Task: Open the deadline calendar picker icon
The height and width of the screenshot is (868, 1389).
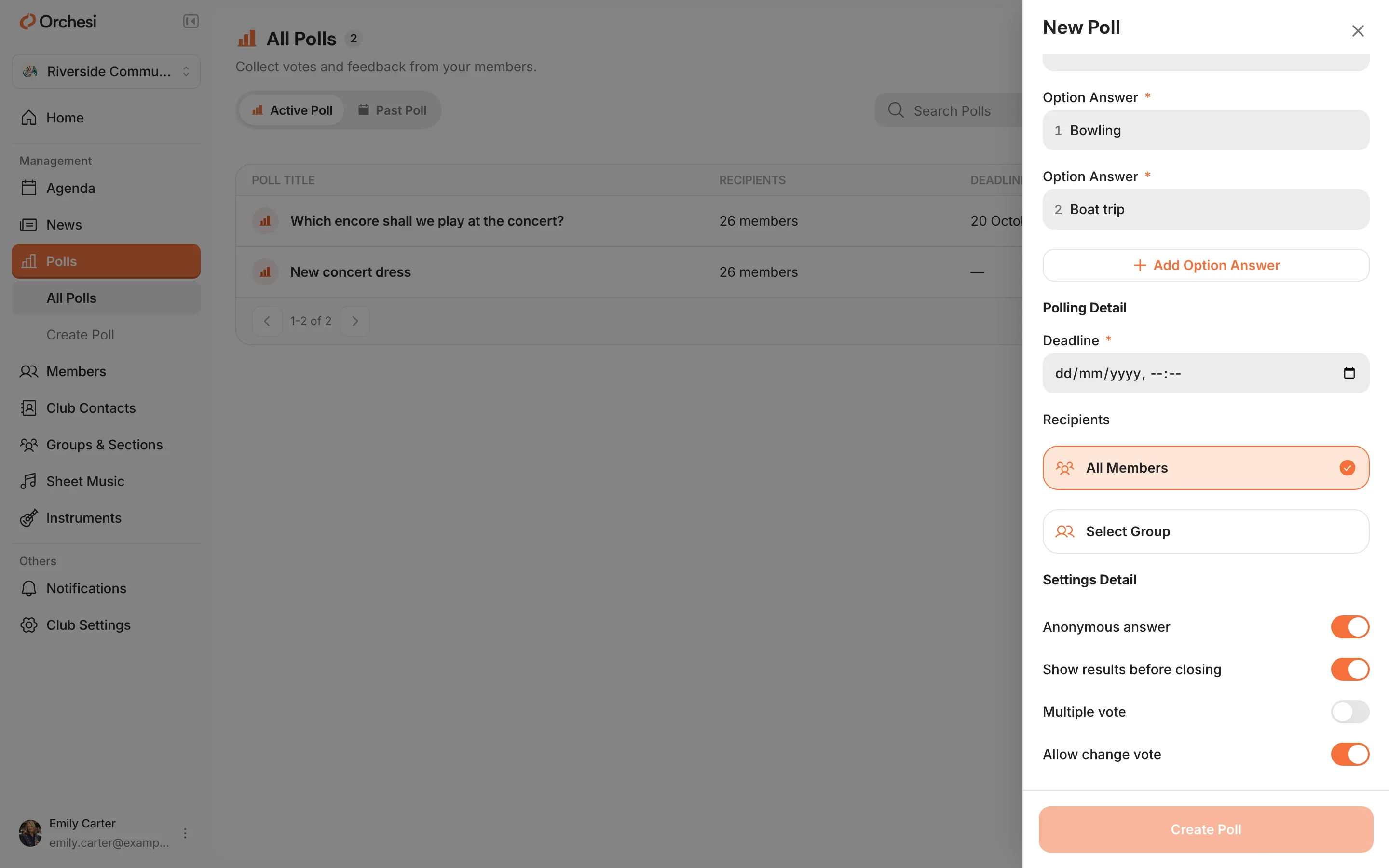Action: [x=1349, y=373]
